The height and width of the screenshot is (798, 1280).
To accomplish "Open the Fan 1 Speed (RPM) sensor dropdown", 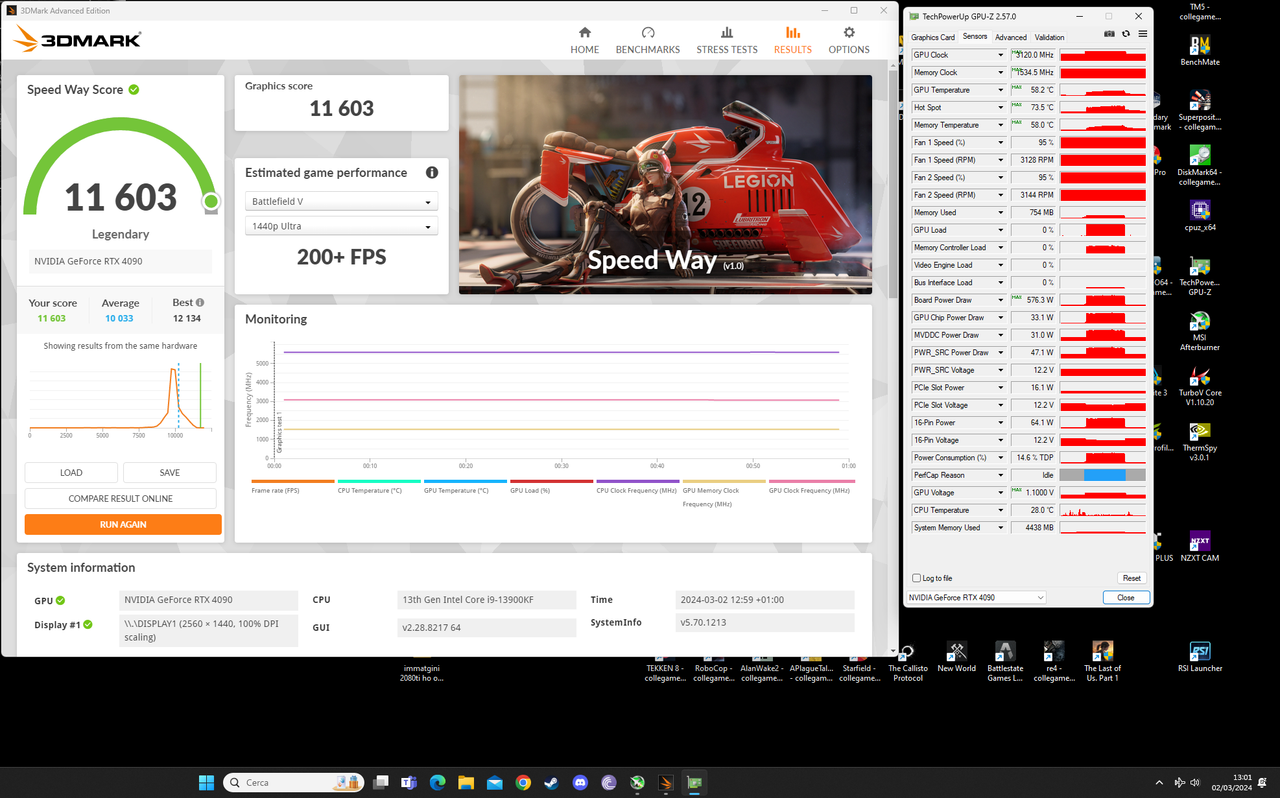I will pos(1000,160).
